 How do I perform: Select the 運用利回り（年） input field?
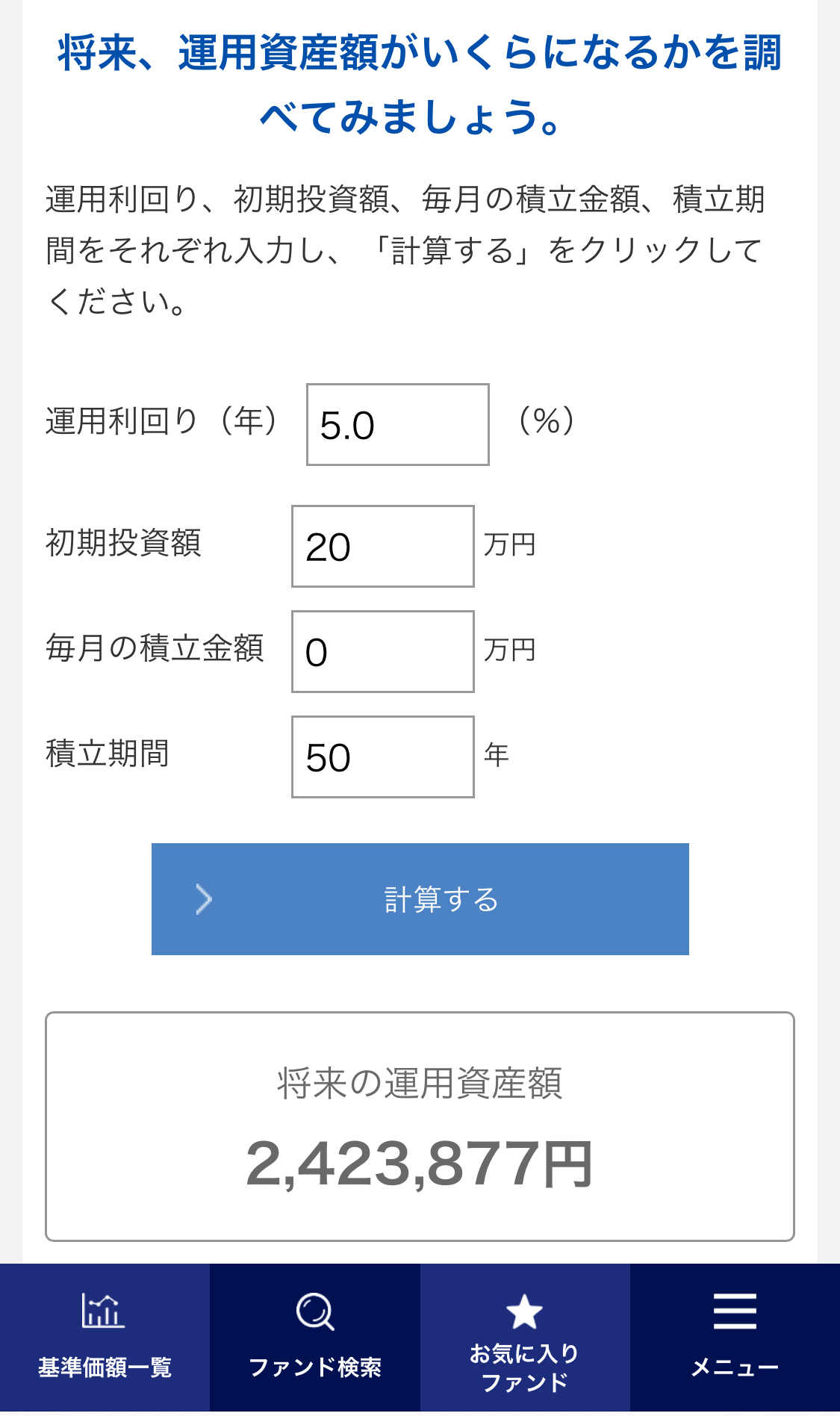tap(397, 424)
